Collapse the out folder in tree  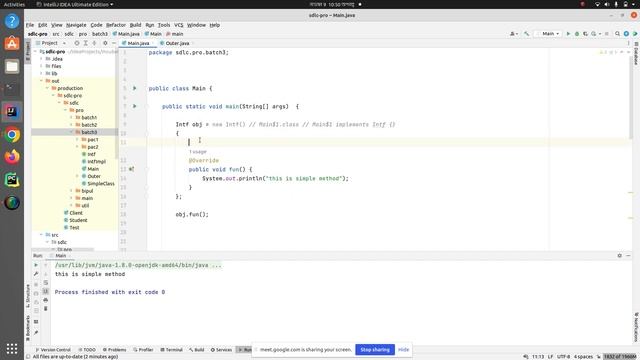(42, 81)
